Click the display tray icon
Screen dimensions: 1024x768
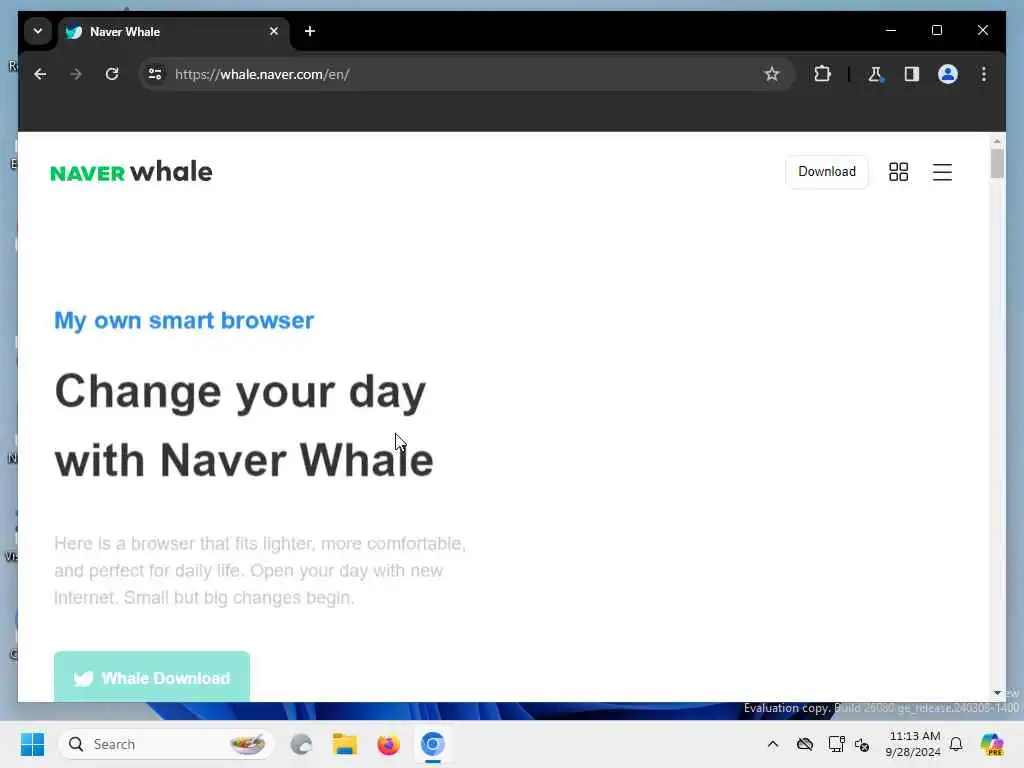click(x=836, y=744)
